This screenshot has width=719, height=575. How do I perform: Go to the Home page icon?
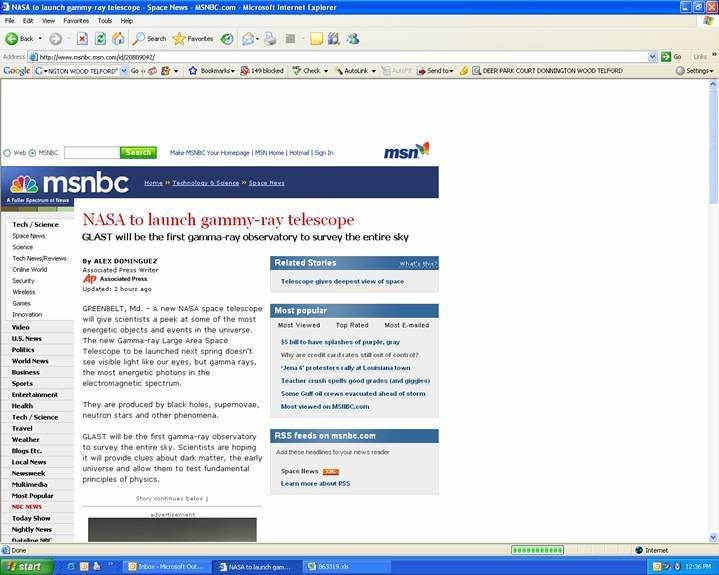click(118, 39)
